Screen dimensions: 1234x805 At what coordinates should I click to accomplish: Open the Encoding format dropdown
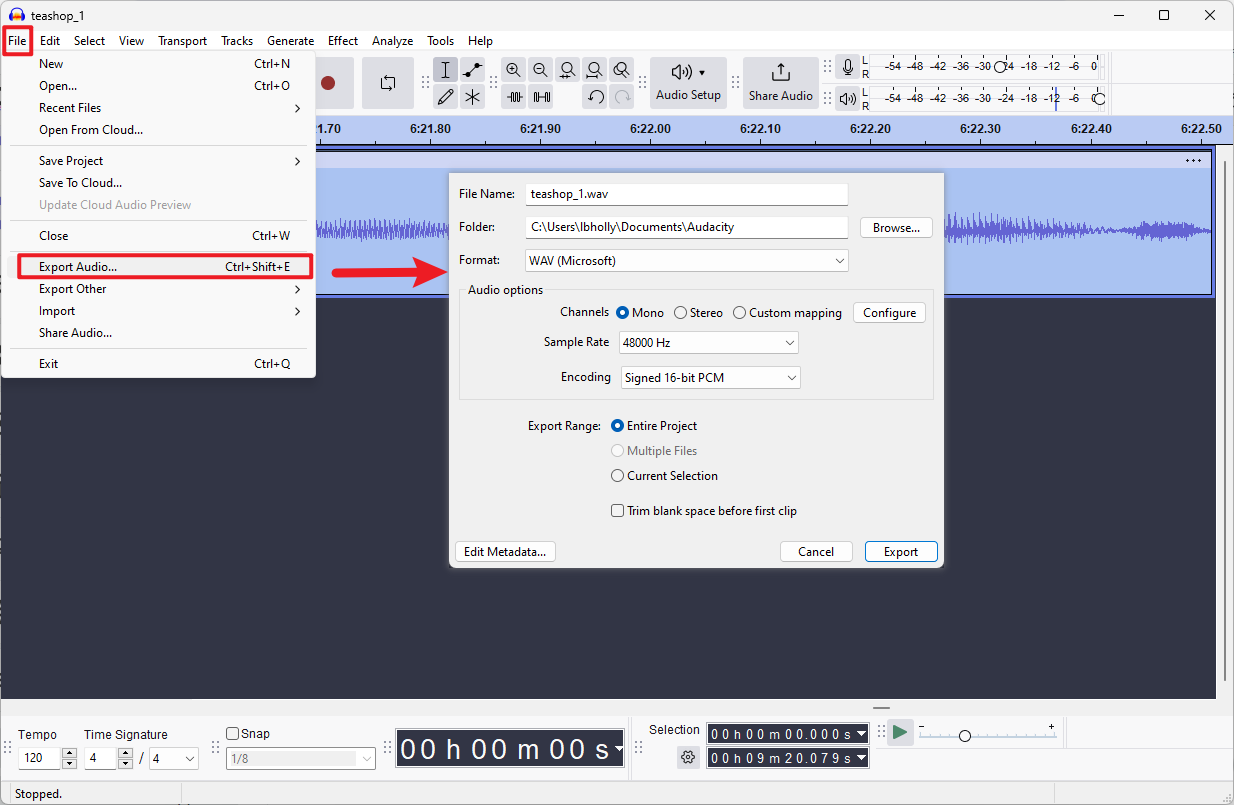coord(710,377)
